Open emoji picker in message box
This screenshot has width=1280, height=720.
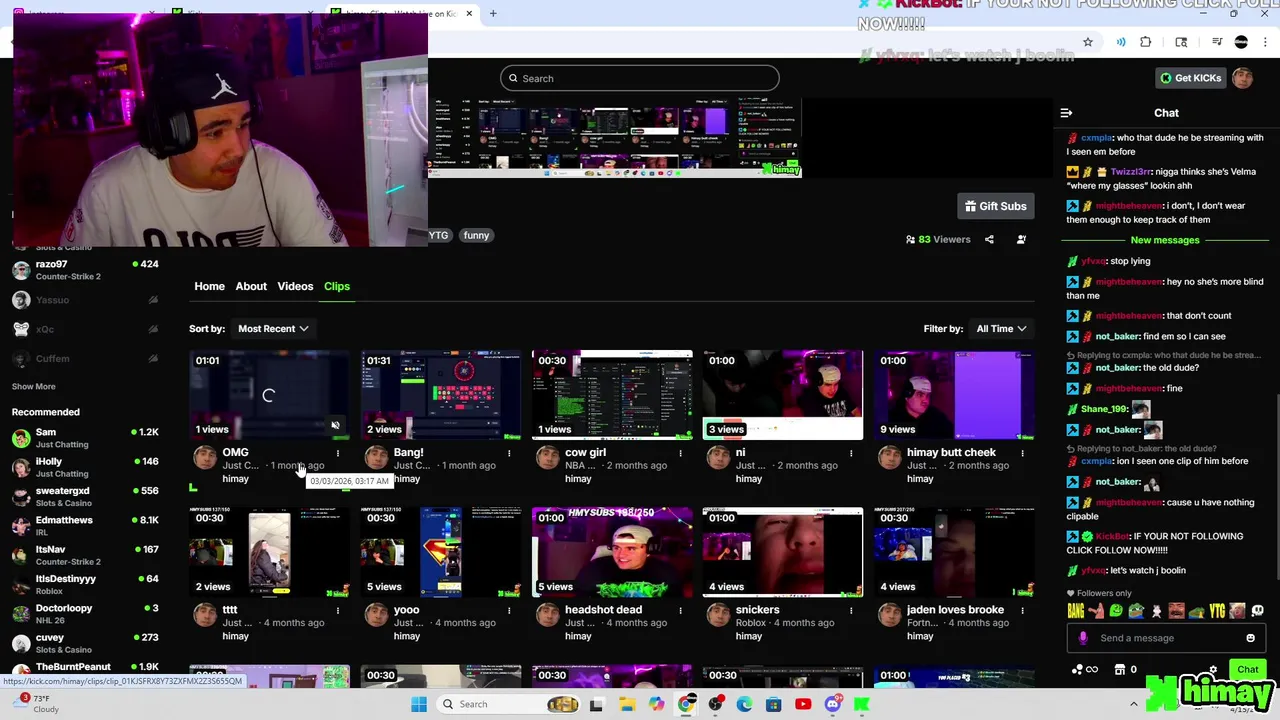(x=1250, y=638)
